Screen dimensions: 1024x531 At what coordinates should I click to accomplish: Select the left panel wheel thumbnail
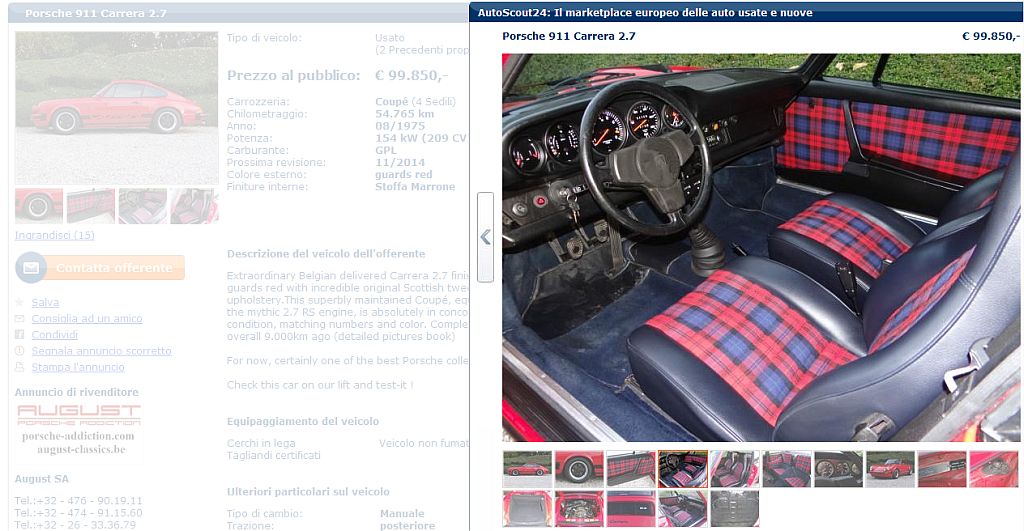point(39,206)
